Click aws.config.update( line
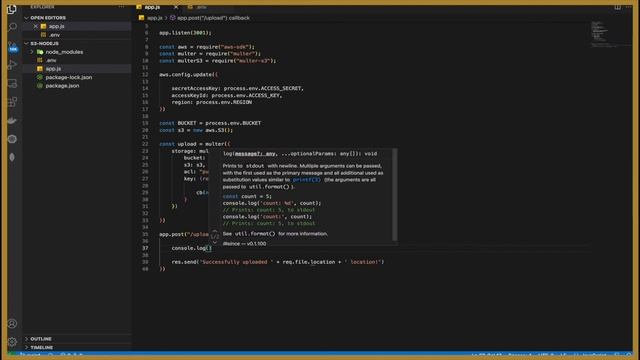This screenshot has height=360, width=640. 188,75
